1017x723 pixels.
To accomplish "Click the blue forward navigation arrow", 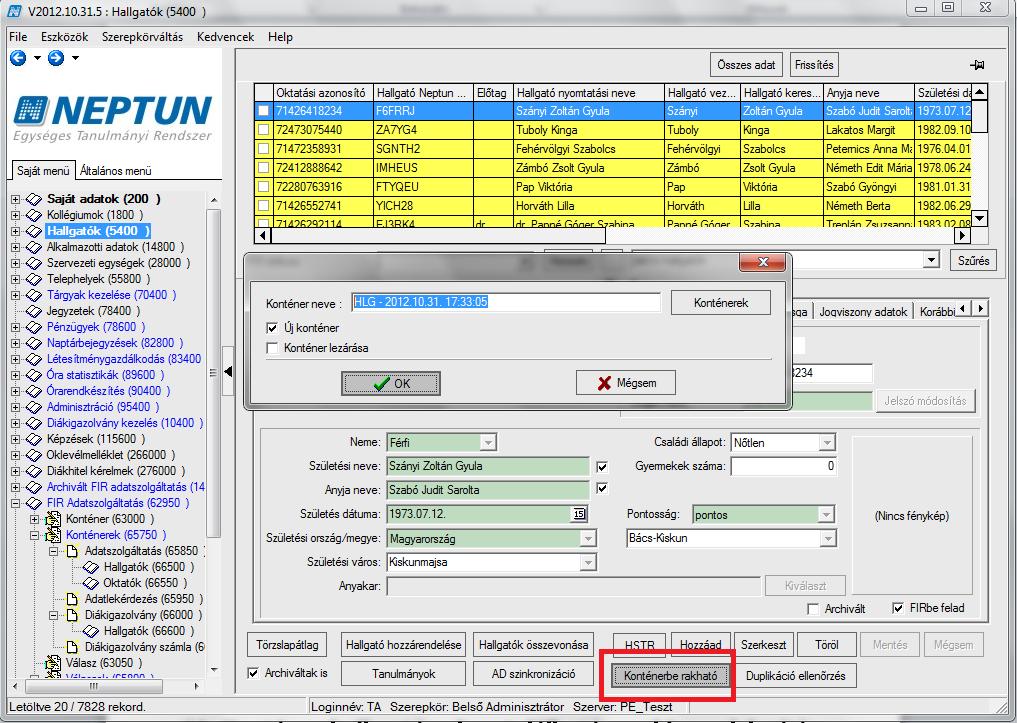I will (56, 58).
